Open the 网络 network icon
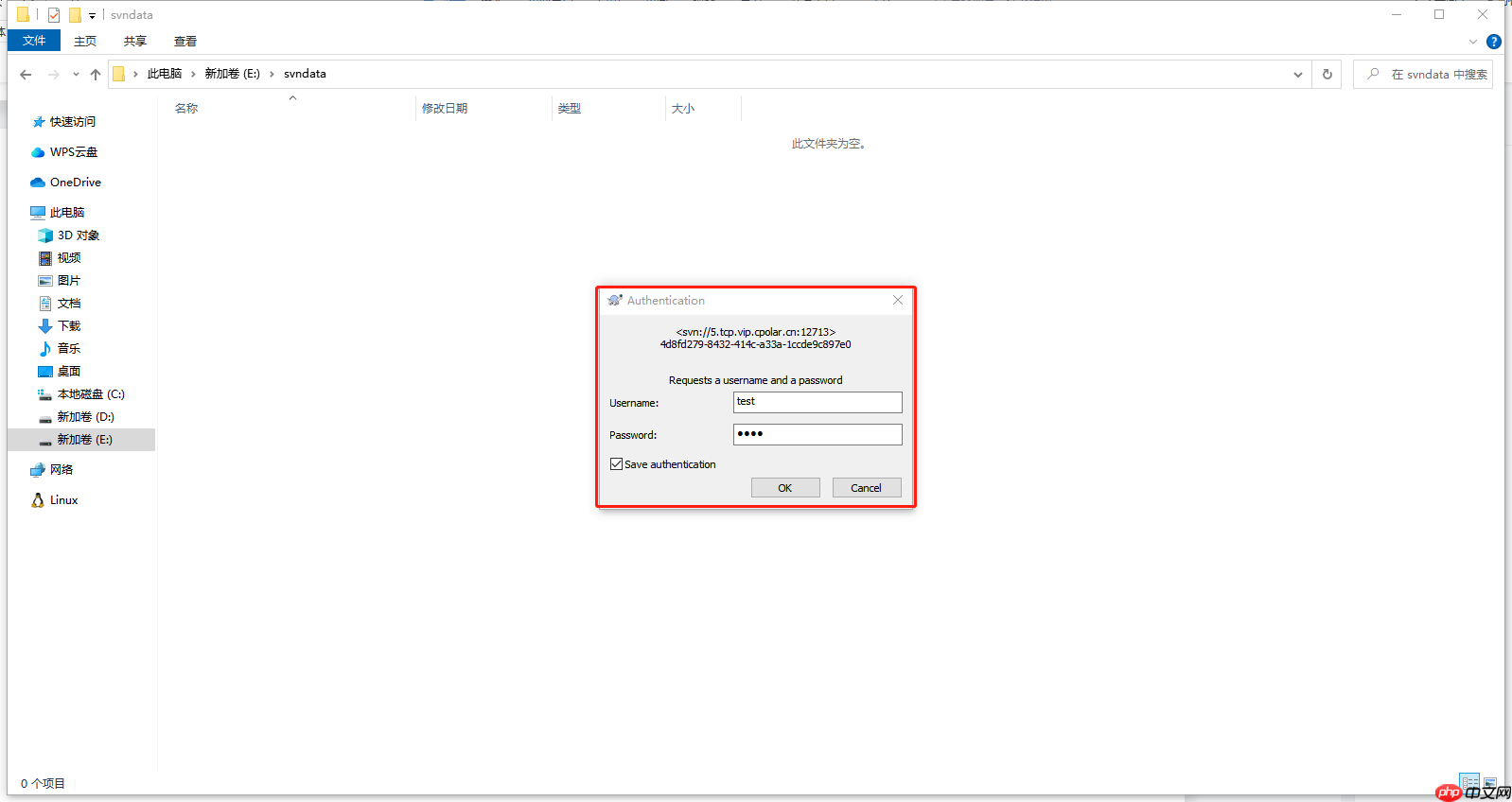The height and width of the screenshot is (802, 1512). click(x=38, y=470)
